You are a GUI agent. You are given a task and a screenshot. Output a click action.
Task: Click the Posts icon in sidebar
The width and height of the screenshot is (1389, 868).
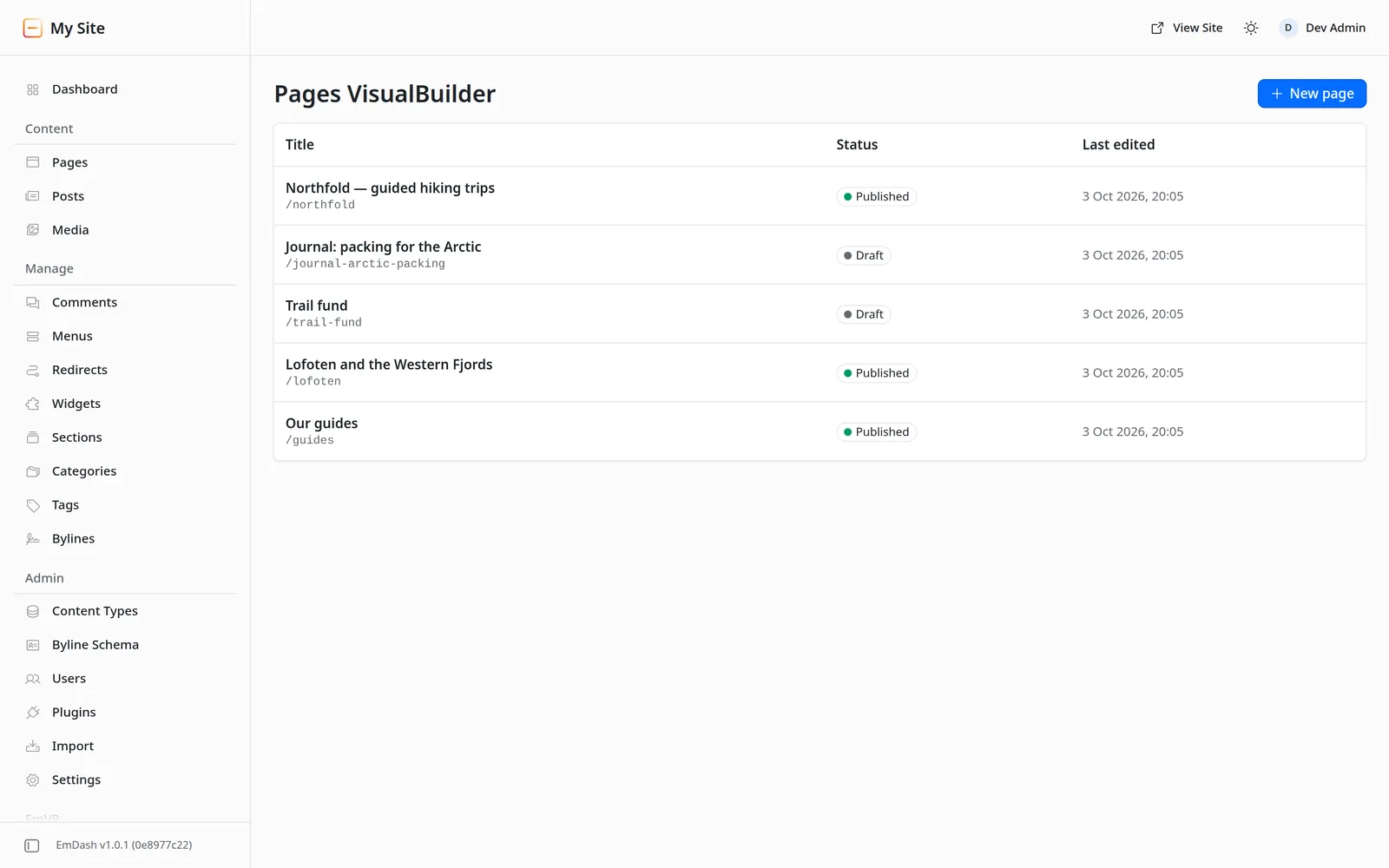pyautogui.click(x=33, y=196)
